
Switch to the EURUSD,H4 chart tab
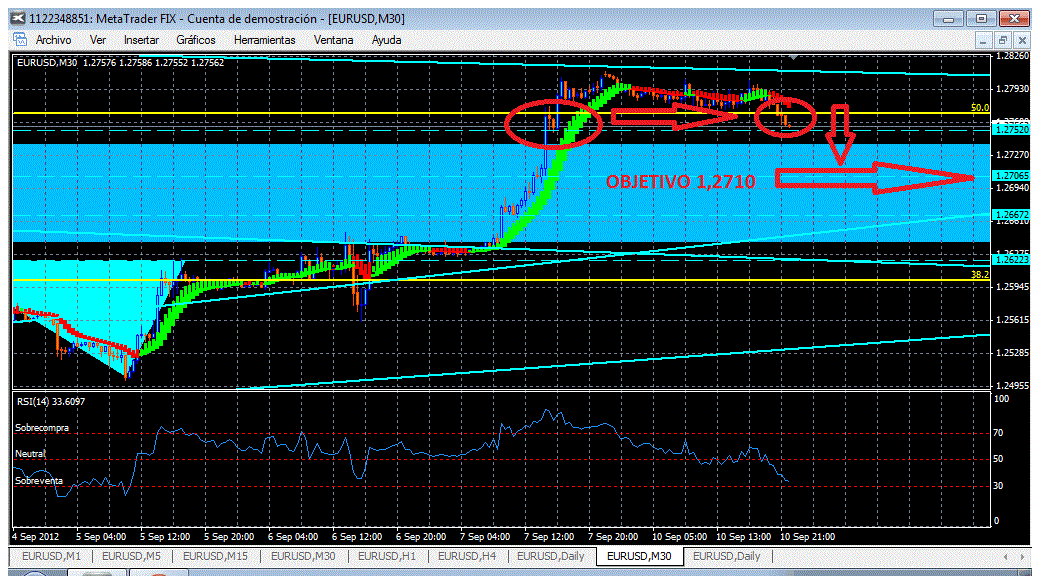tap(470, 556)
